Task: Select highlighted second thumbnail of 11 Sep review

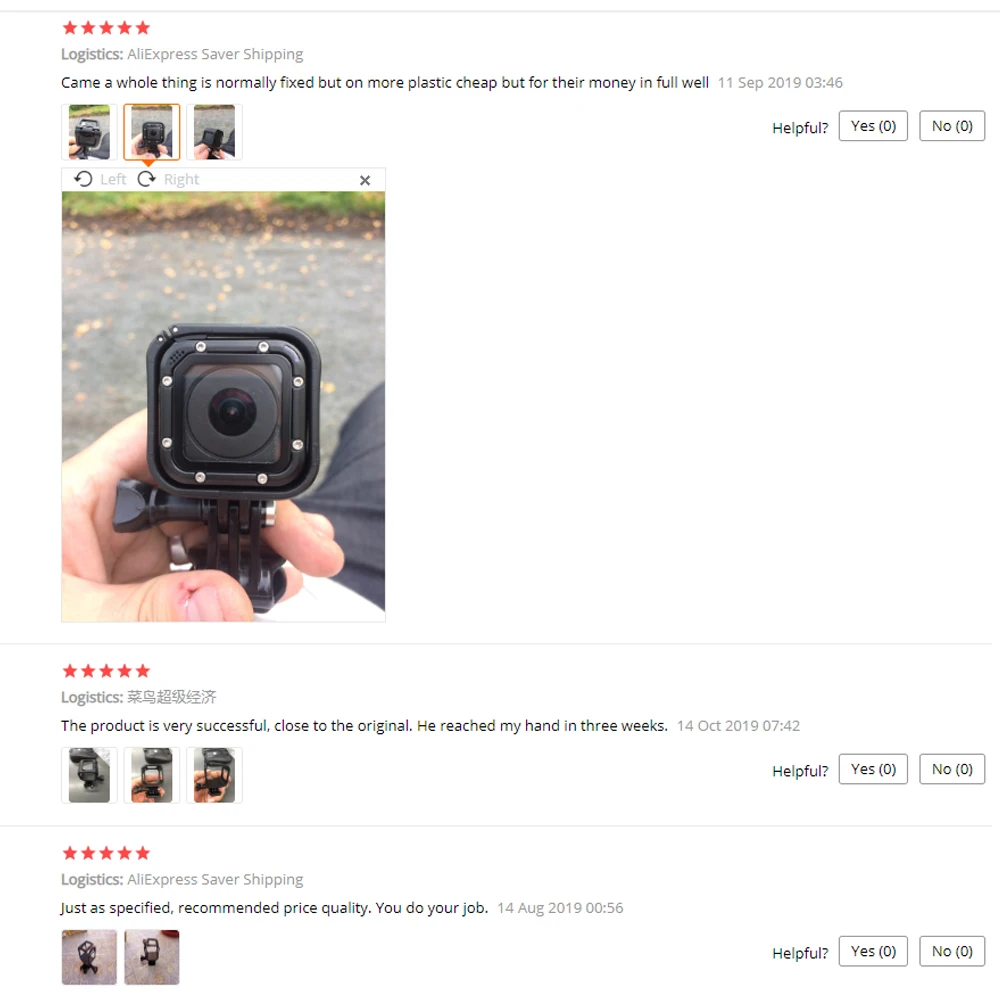Action: click(x=152, y=132)
